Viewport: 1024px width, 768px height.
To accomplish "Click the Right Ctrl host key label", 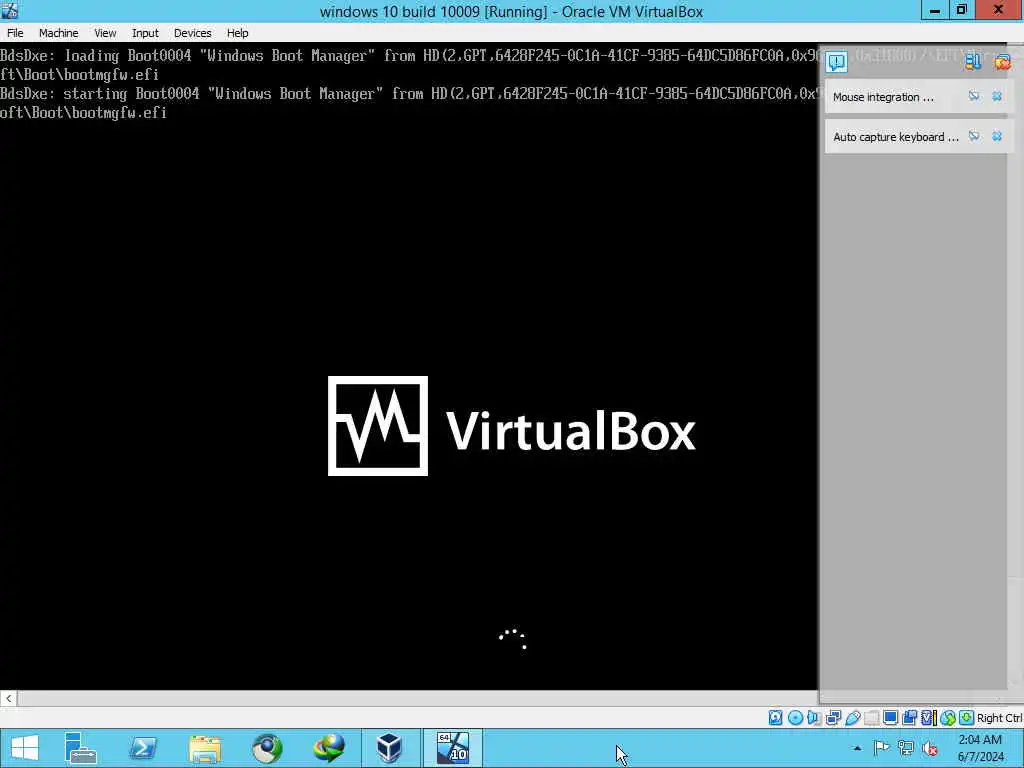I will [x=1000, y=718].
